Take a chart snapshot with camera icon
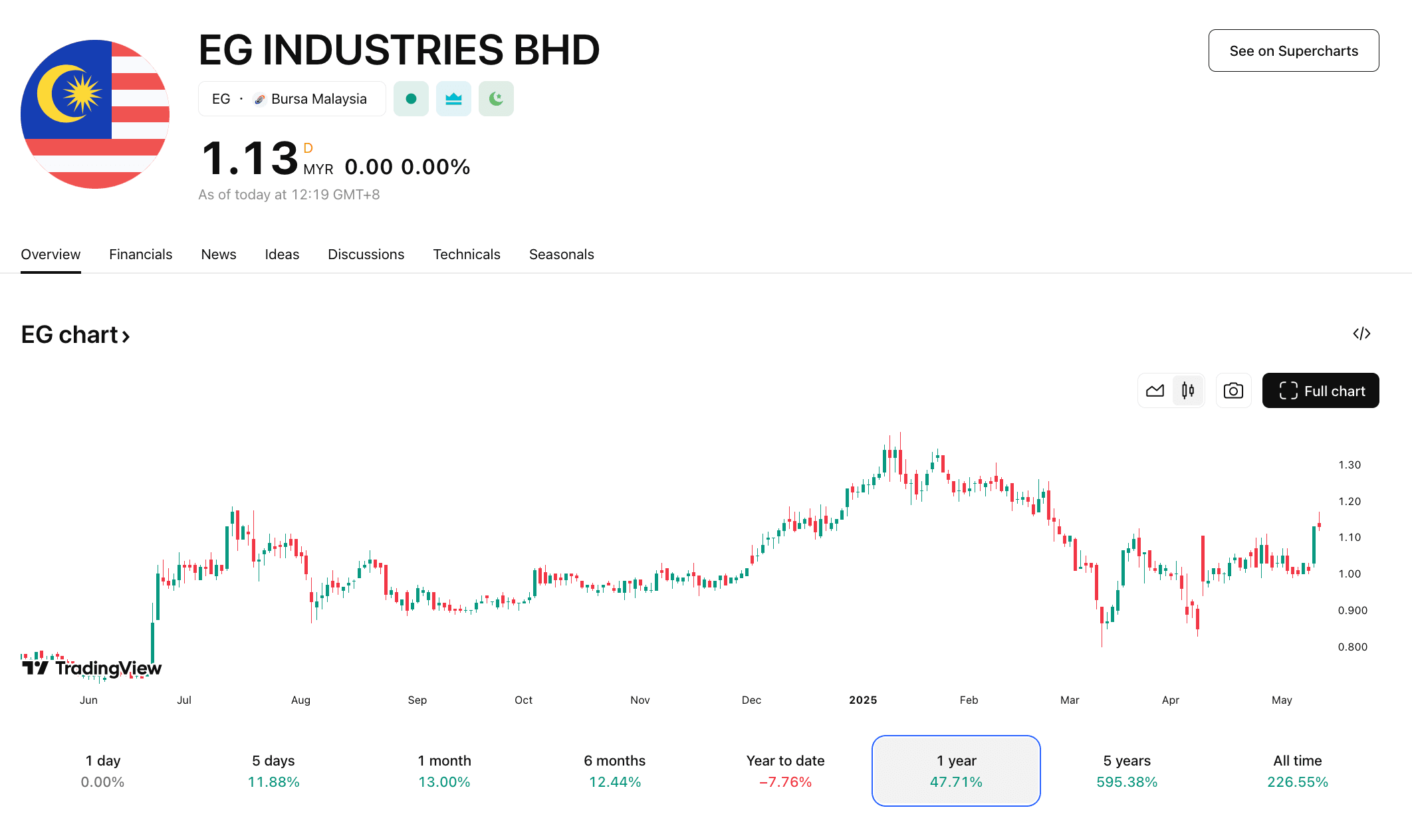 click(x=1233, y=391)
